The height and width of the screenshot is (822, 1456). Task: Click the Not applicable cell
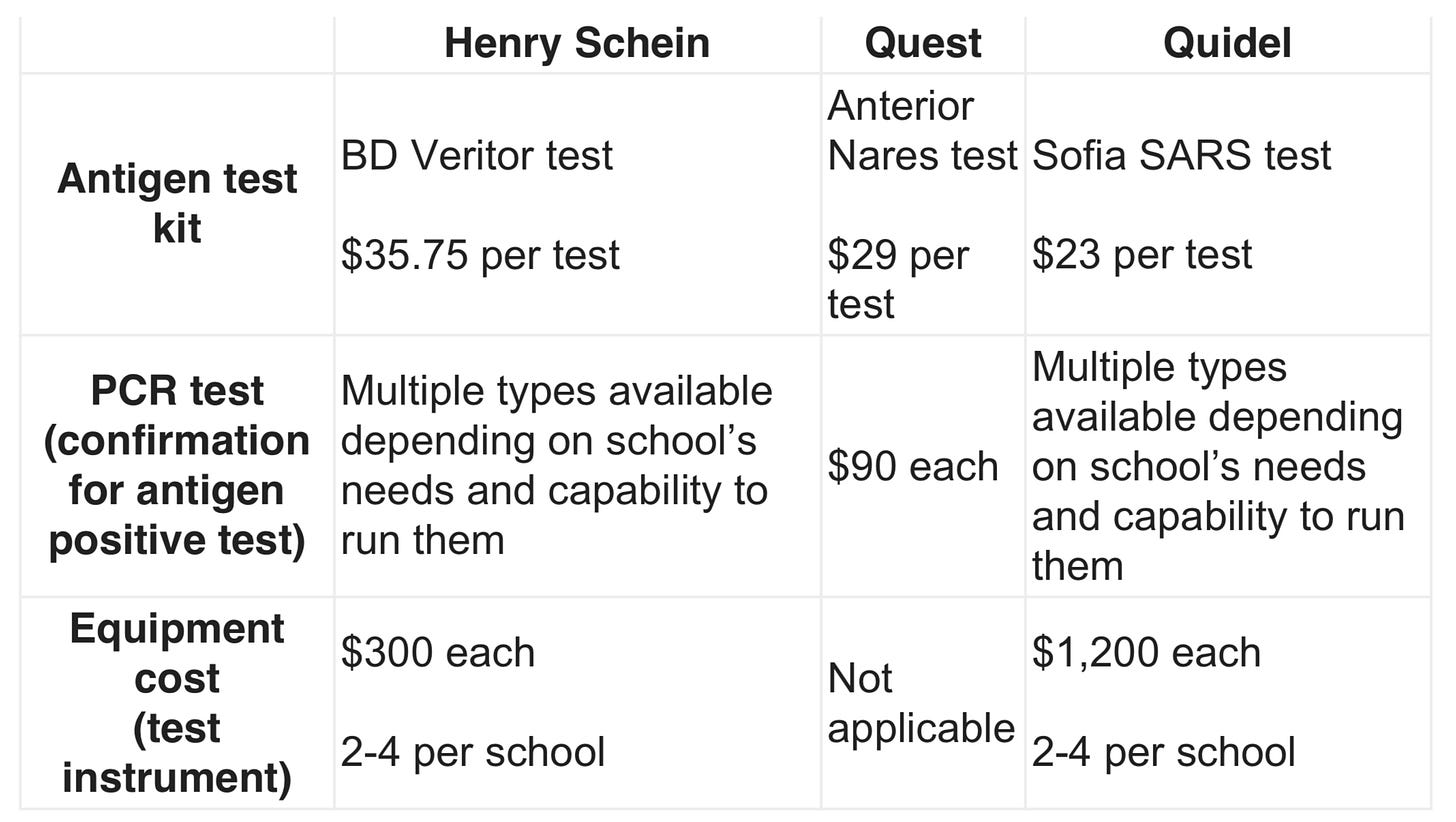(921, 703)
